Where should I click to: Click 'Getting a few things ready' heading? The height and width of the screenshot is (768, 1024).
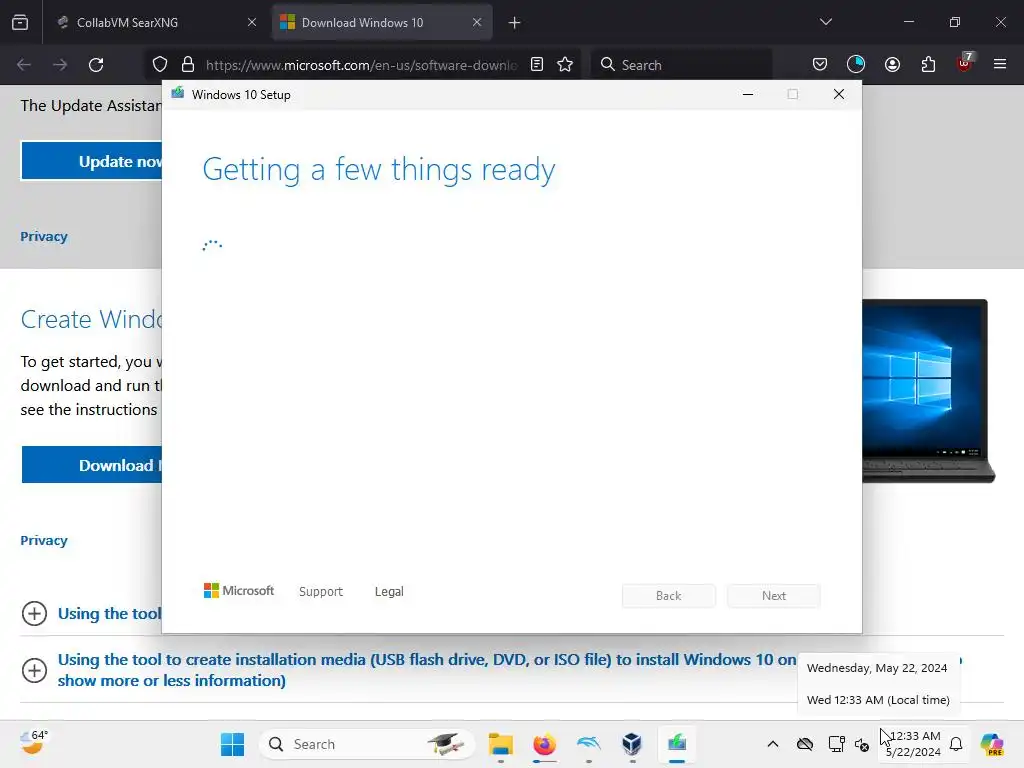click(379, 170)
